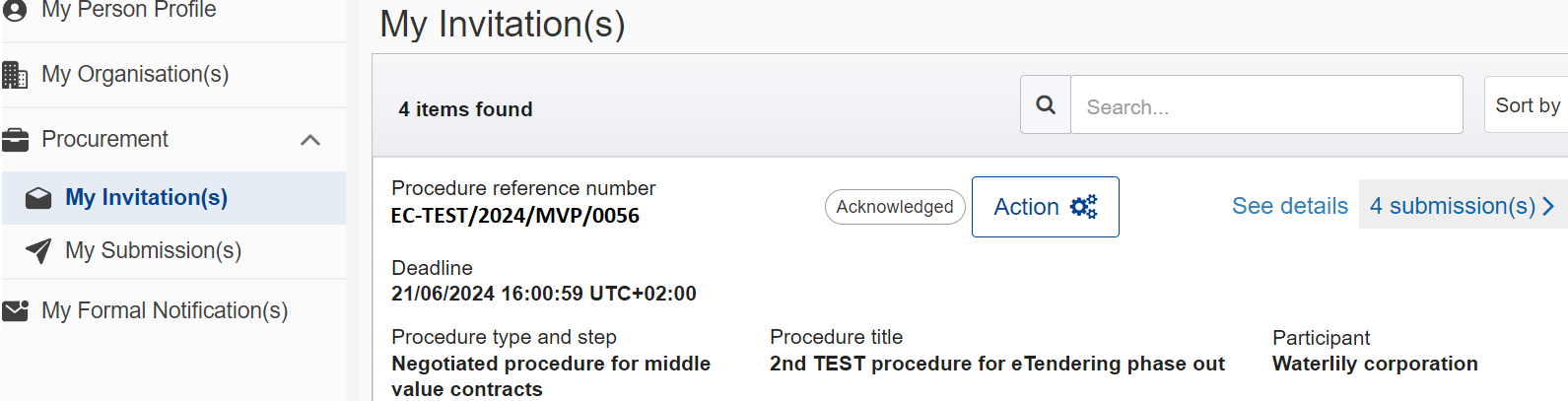
Task: Open the See details link
Action: pos(1289,206)
